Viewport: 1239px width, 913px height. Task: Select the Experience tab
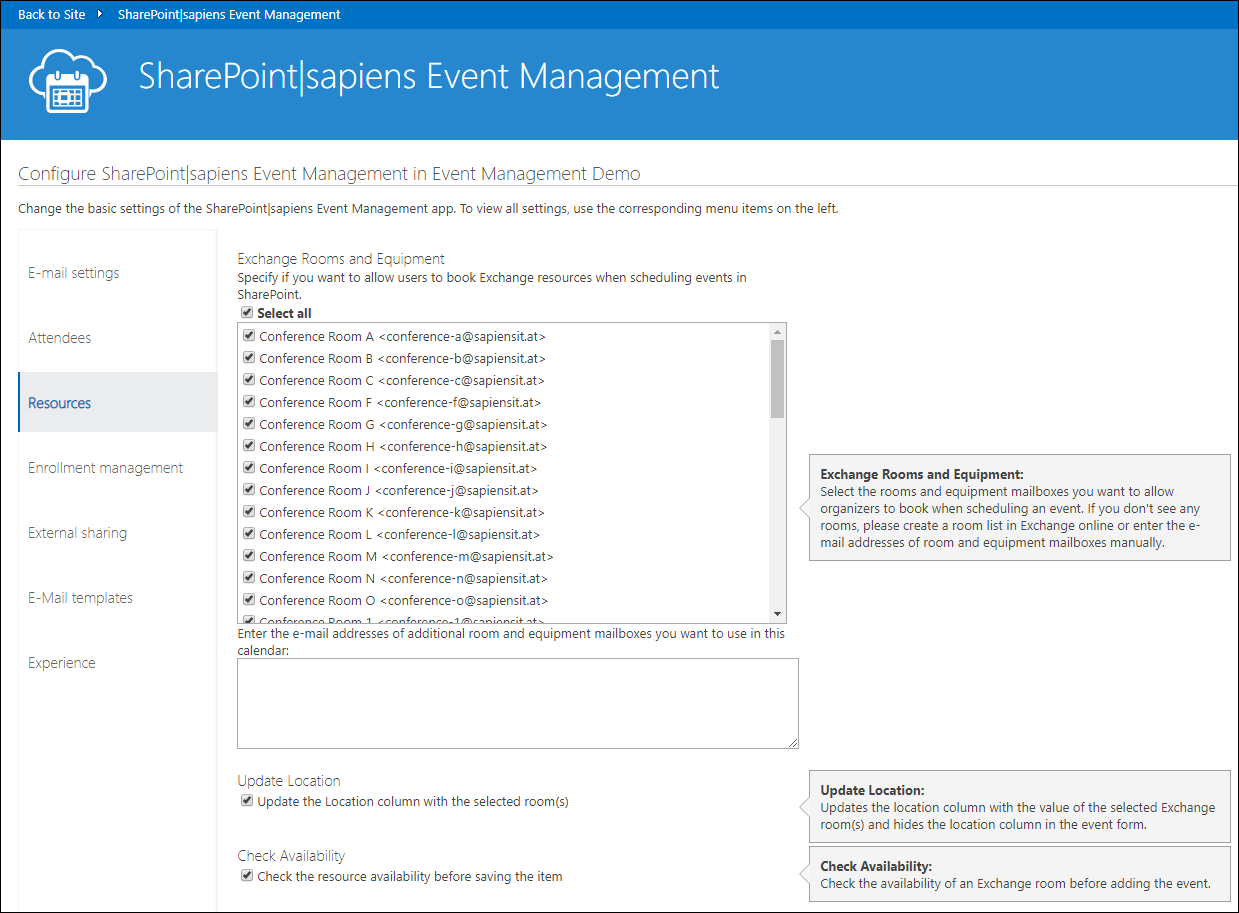(62, 663)
